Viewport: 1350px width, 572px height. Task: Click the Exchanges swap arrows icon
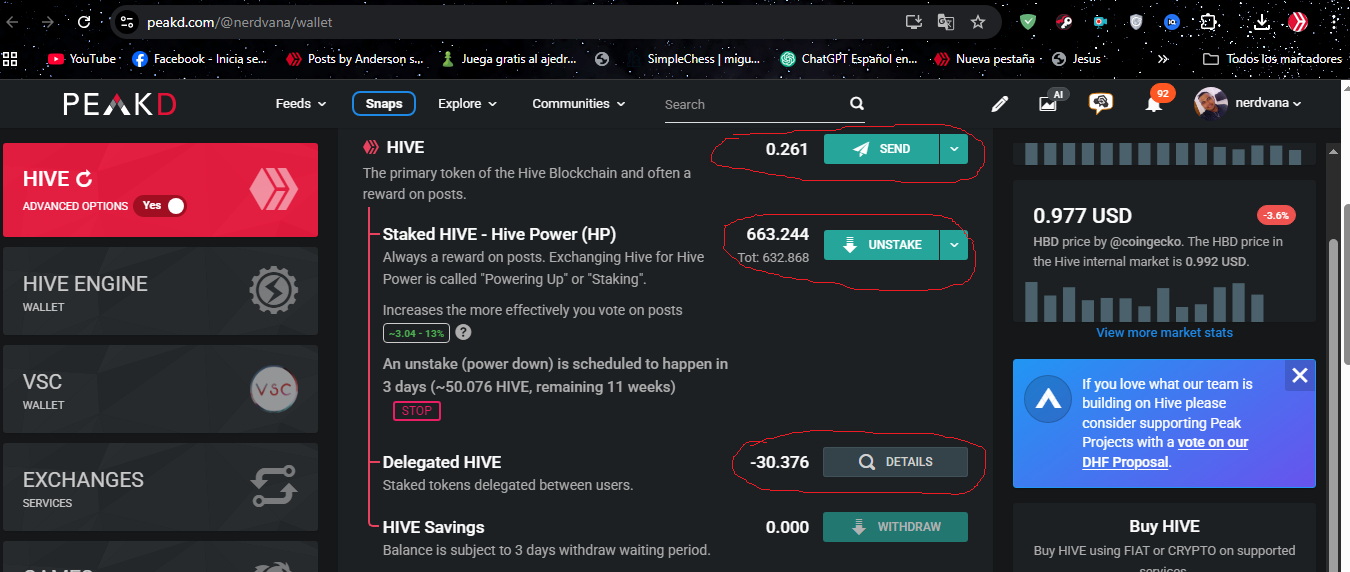pyautogui.click(x=273, y=487)
